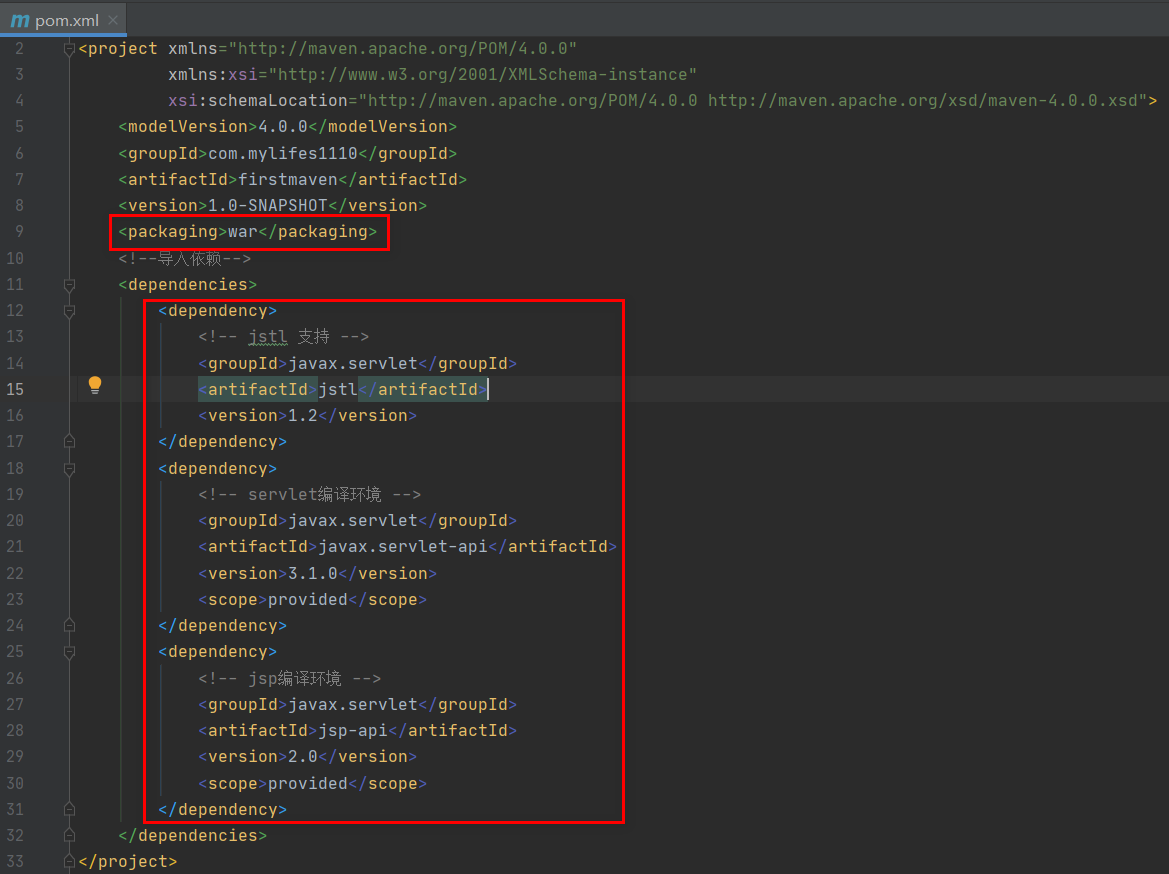
Task: Collapse the jstl dependency fold at line 12
Action: 69,311
